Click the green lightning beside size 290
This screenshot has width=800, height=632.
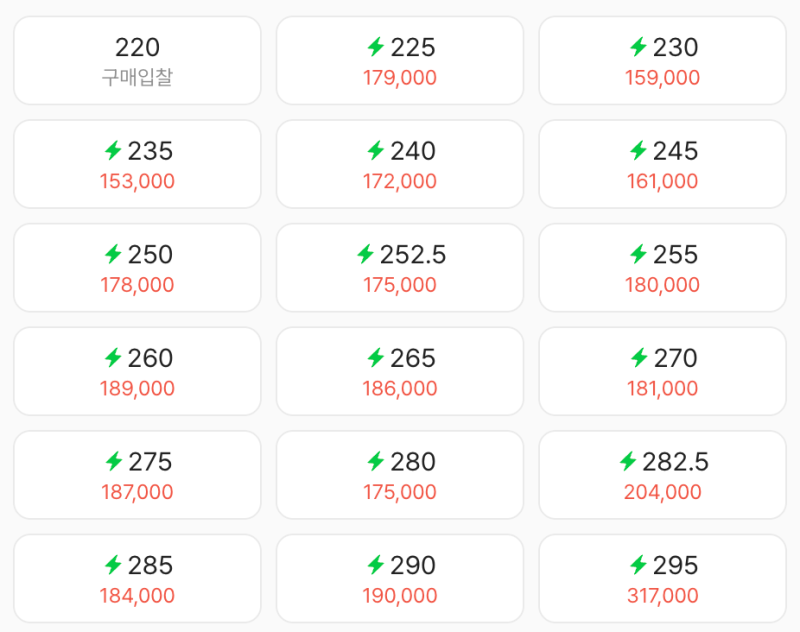point(376,565)
